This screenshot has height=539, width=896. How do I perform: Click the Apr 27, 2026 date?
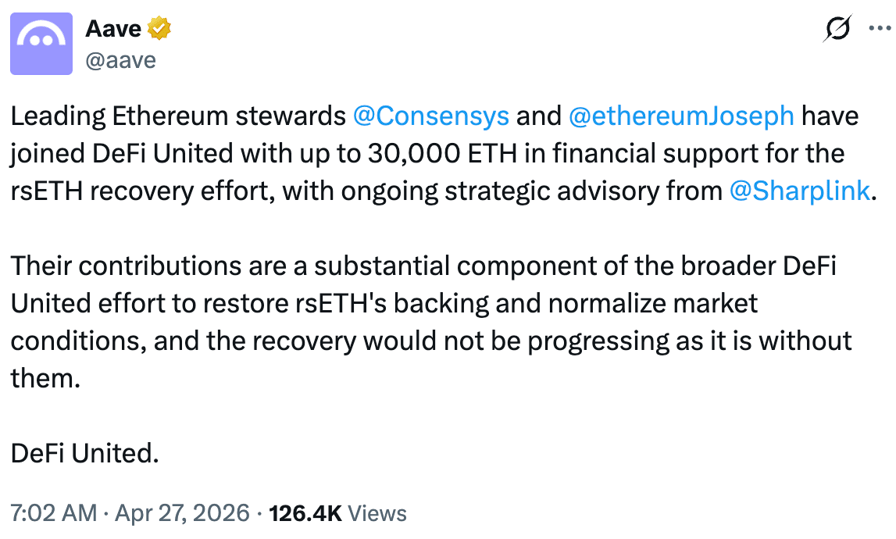coord(181,513)
